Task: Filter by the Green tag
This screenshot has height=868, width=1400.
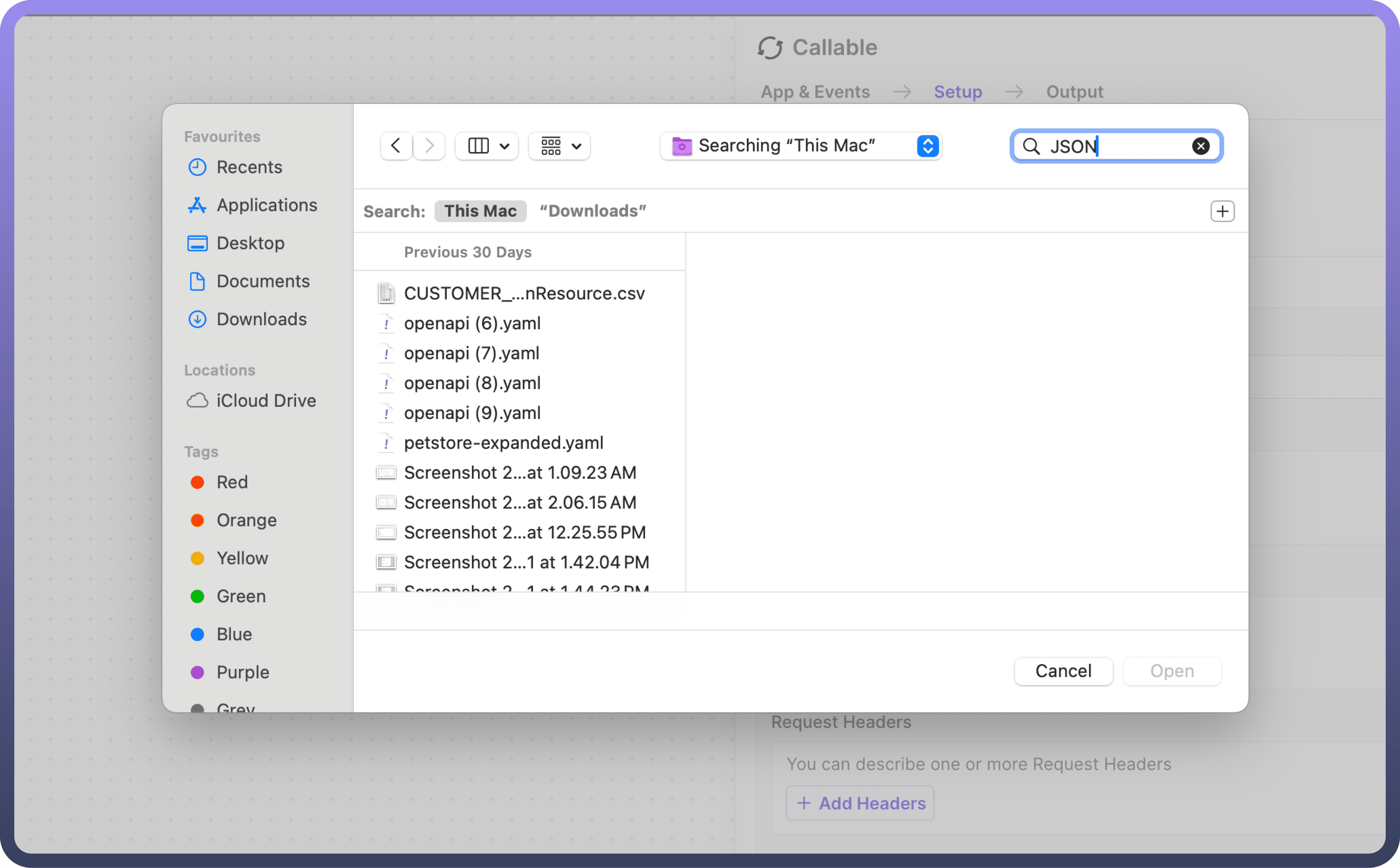Action: tap(228, 596)
